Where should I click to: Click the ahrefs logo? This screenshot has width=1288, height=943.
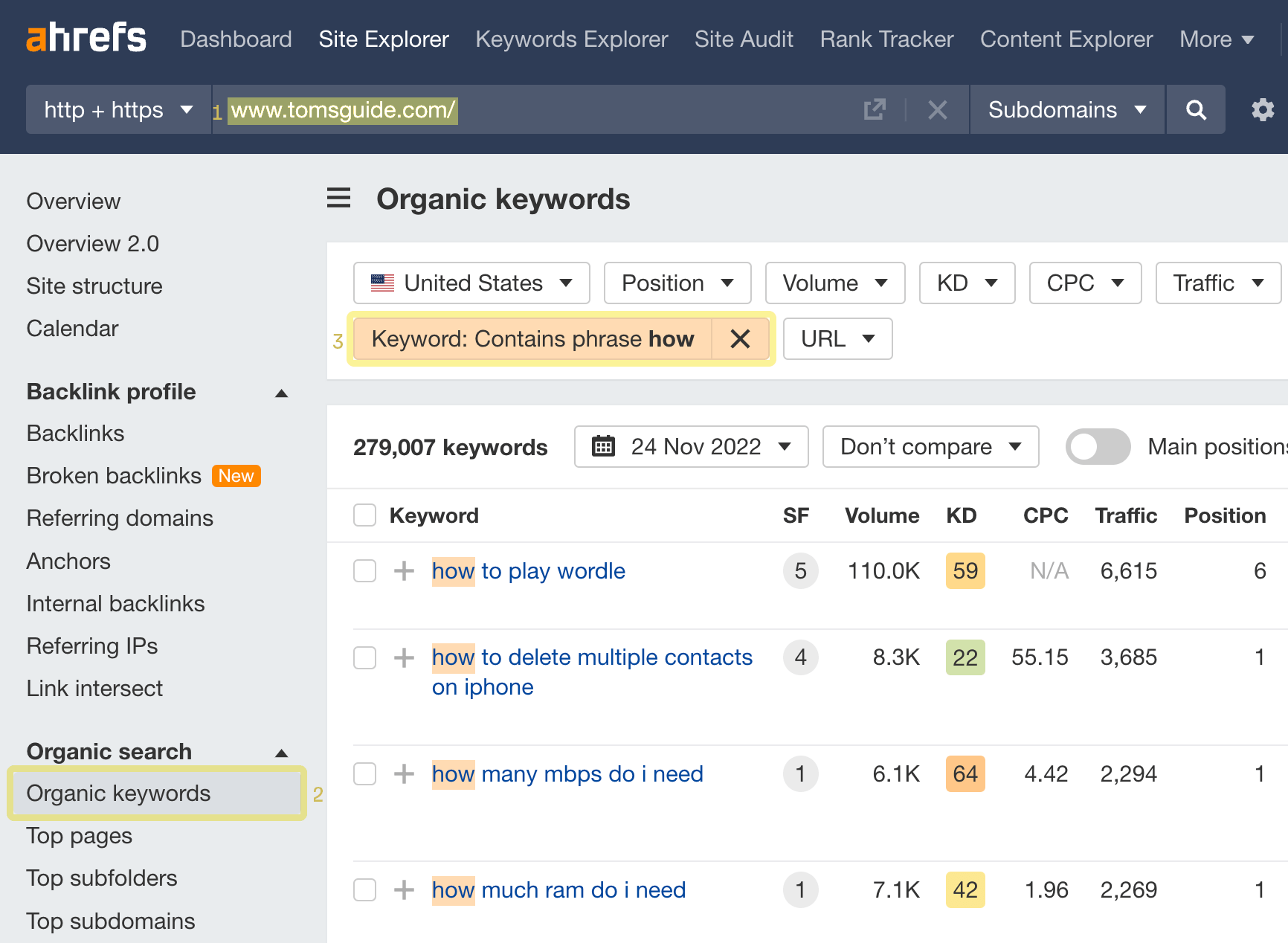coord(86,39)
